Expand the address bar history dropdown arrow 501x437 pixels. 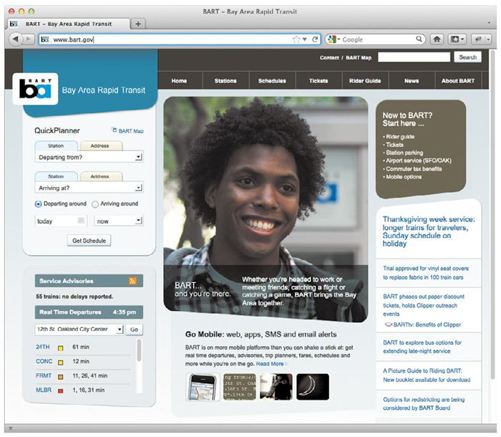click(x=305, y=39)
